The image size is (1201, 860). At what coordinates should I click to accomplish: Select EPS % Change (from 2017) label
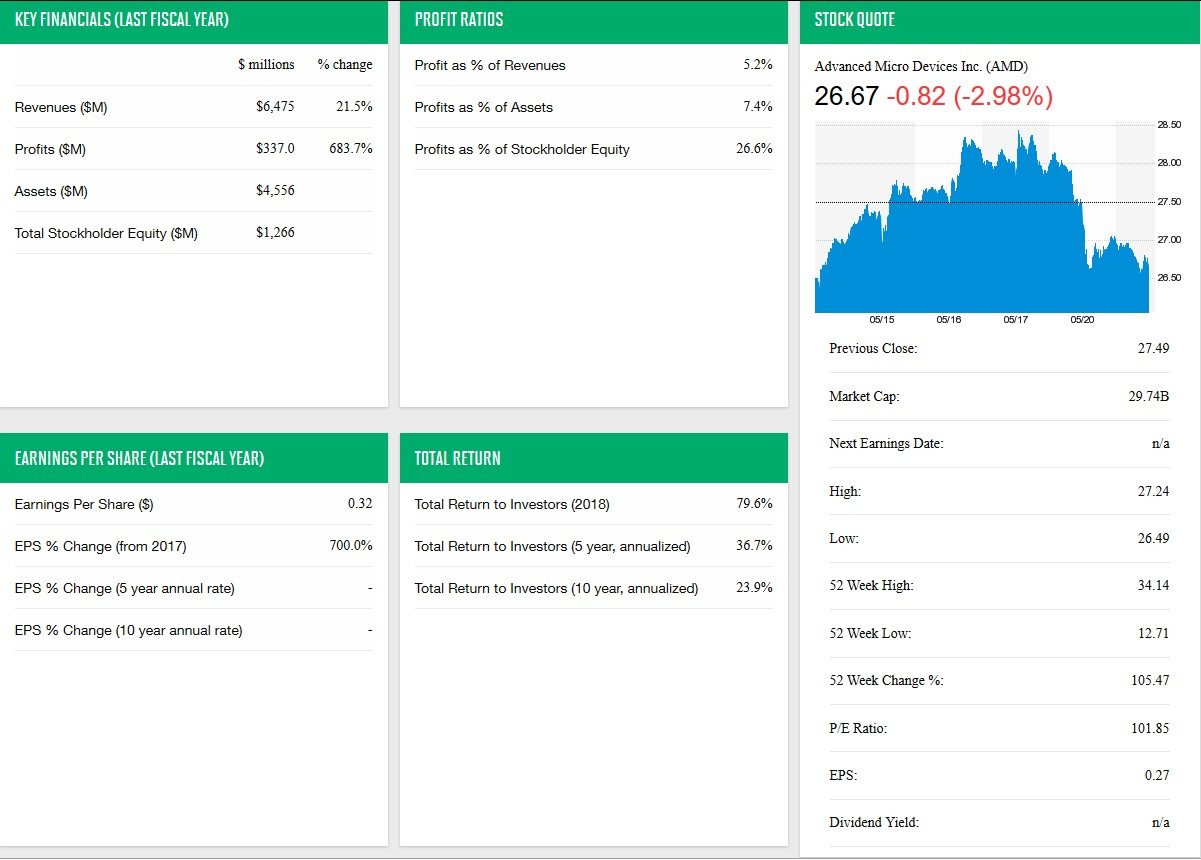(100, 547)
